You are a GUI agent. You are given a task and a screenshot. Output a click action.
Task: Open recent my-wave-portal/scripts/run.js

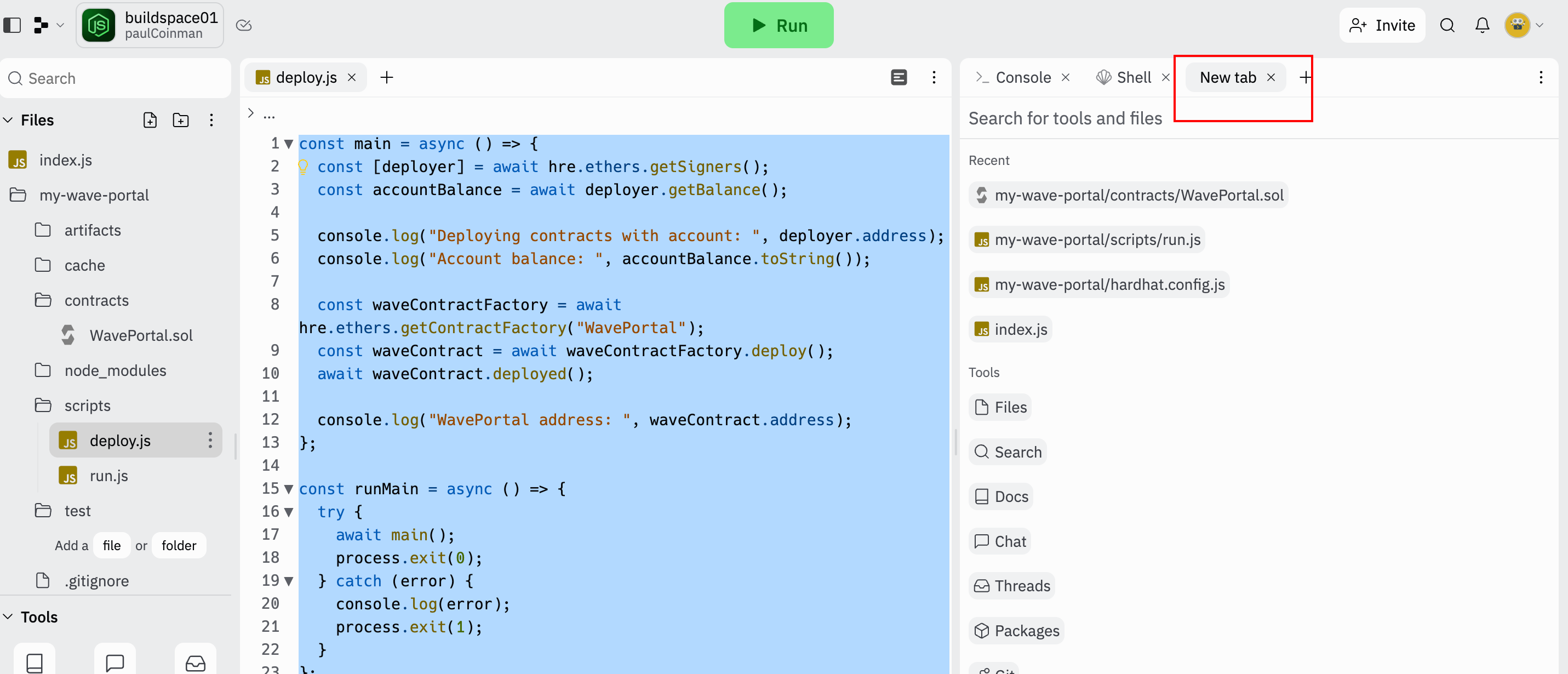(x=1086, y=239)
